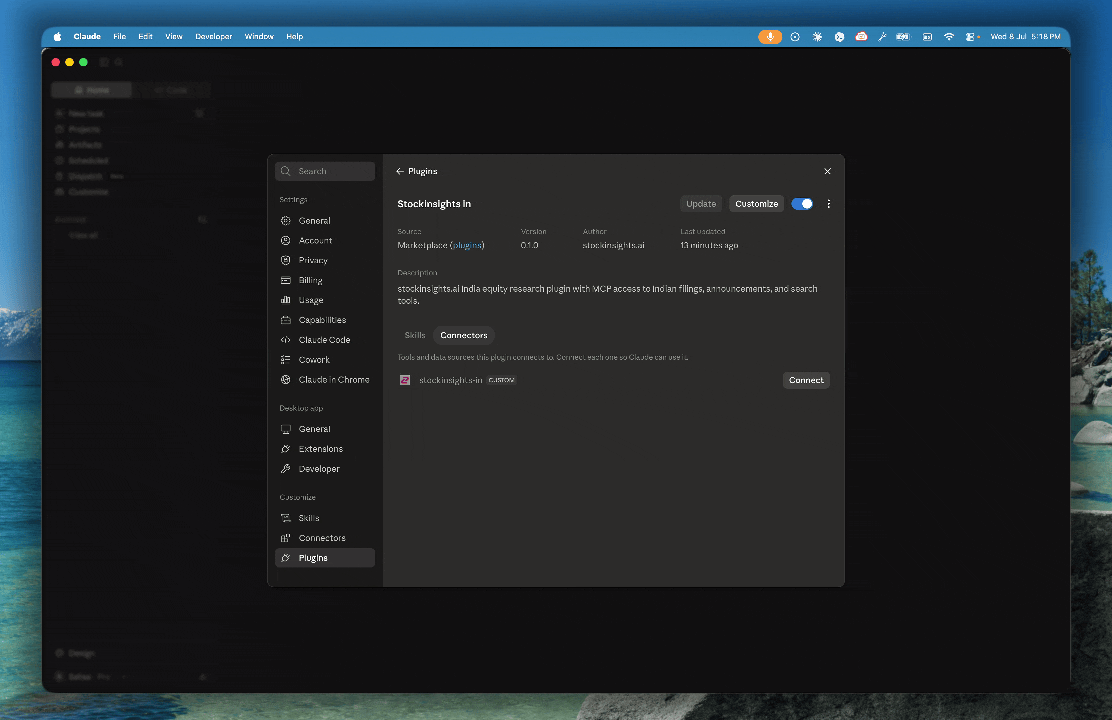Screen dimensions: 1112x720
Task: Switch to the Connectors tab
Action: (x=464, y=336)
